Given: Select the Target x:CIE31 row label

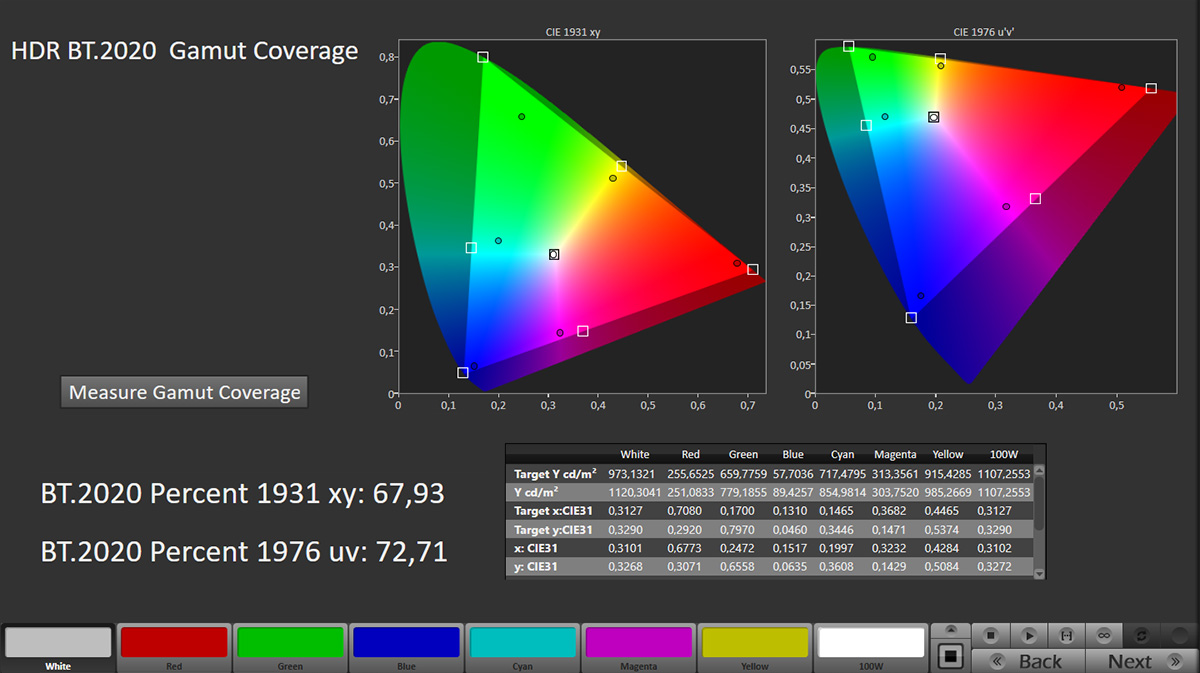Looking at the screenshot, I should [x=553, y=512].
